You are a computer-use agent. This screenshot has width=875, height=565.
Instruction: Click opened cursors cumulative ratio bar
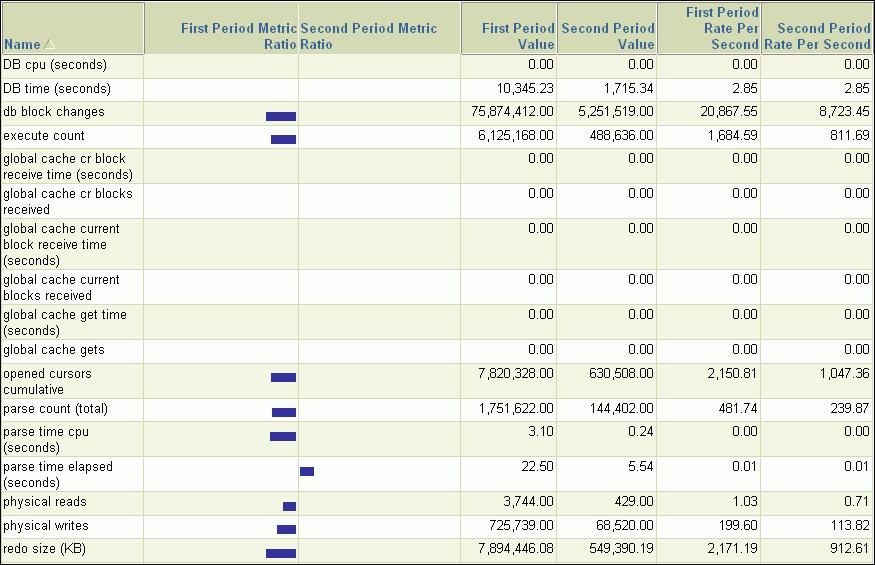(x=283, y=377)
